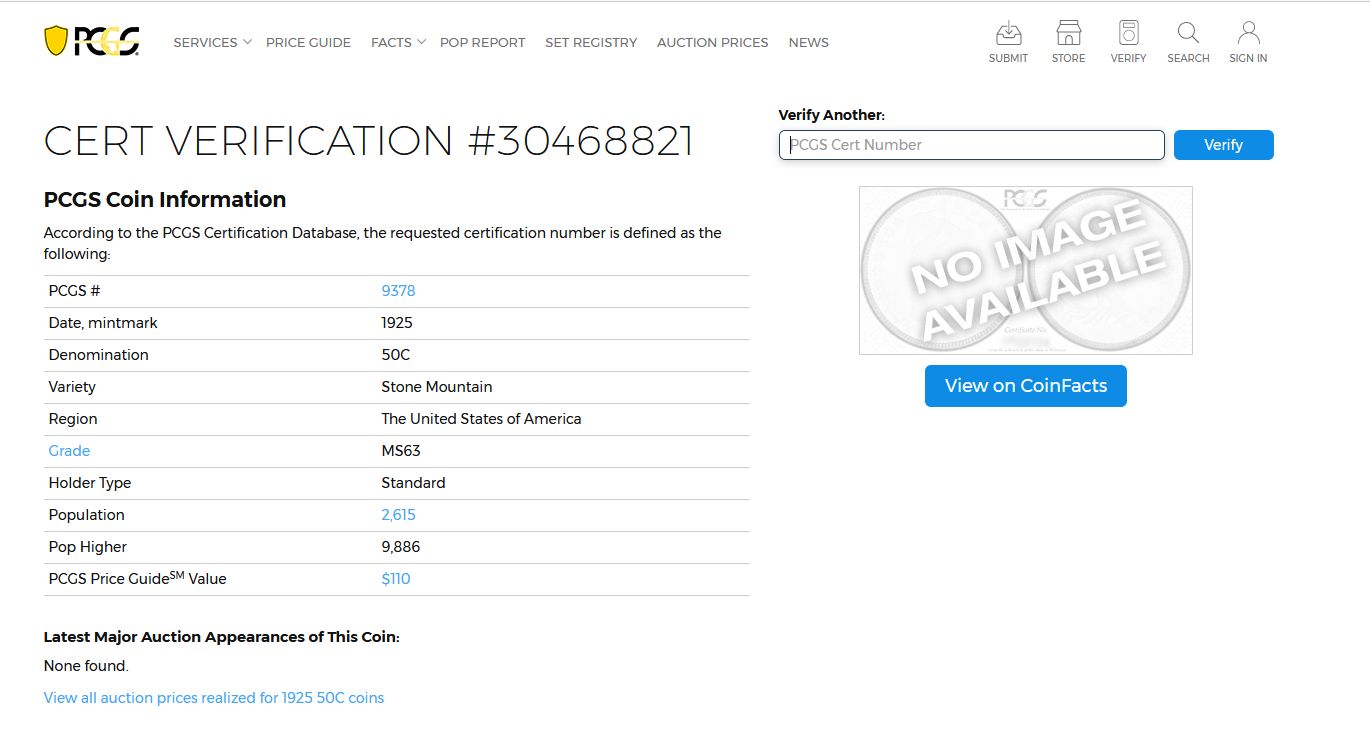The height and width of the screenshot is (732, 1370).
Task: Click the None found auction text
Action: point(86,666)
